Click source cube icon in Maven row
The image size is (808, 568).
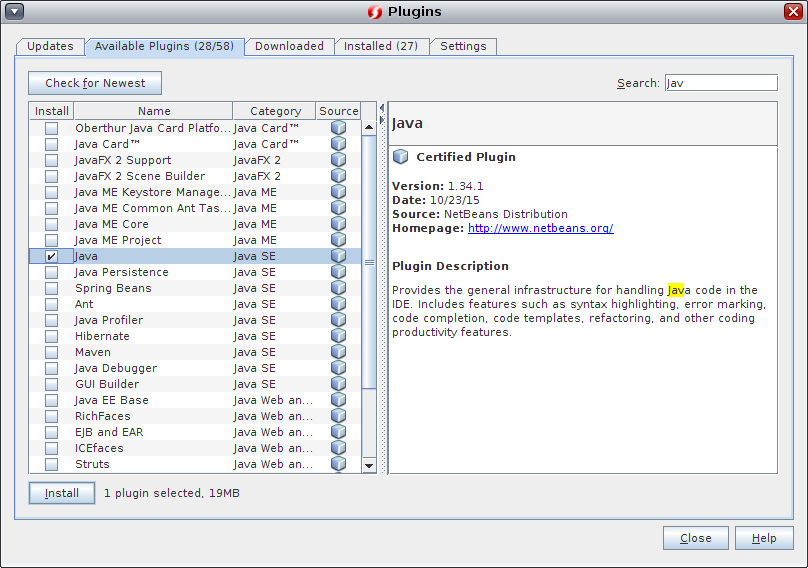click(338, 352)
